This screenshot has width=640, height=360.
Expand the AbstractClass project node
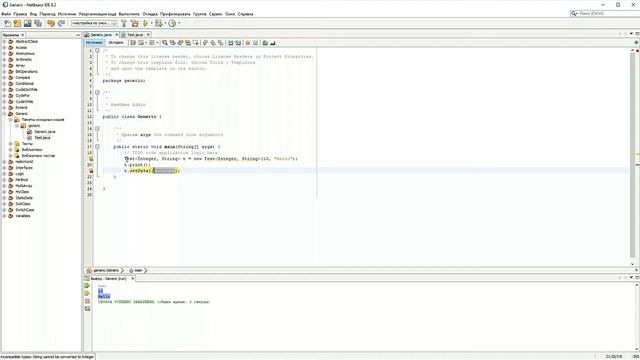[4, 42]
